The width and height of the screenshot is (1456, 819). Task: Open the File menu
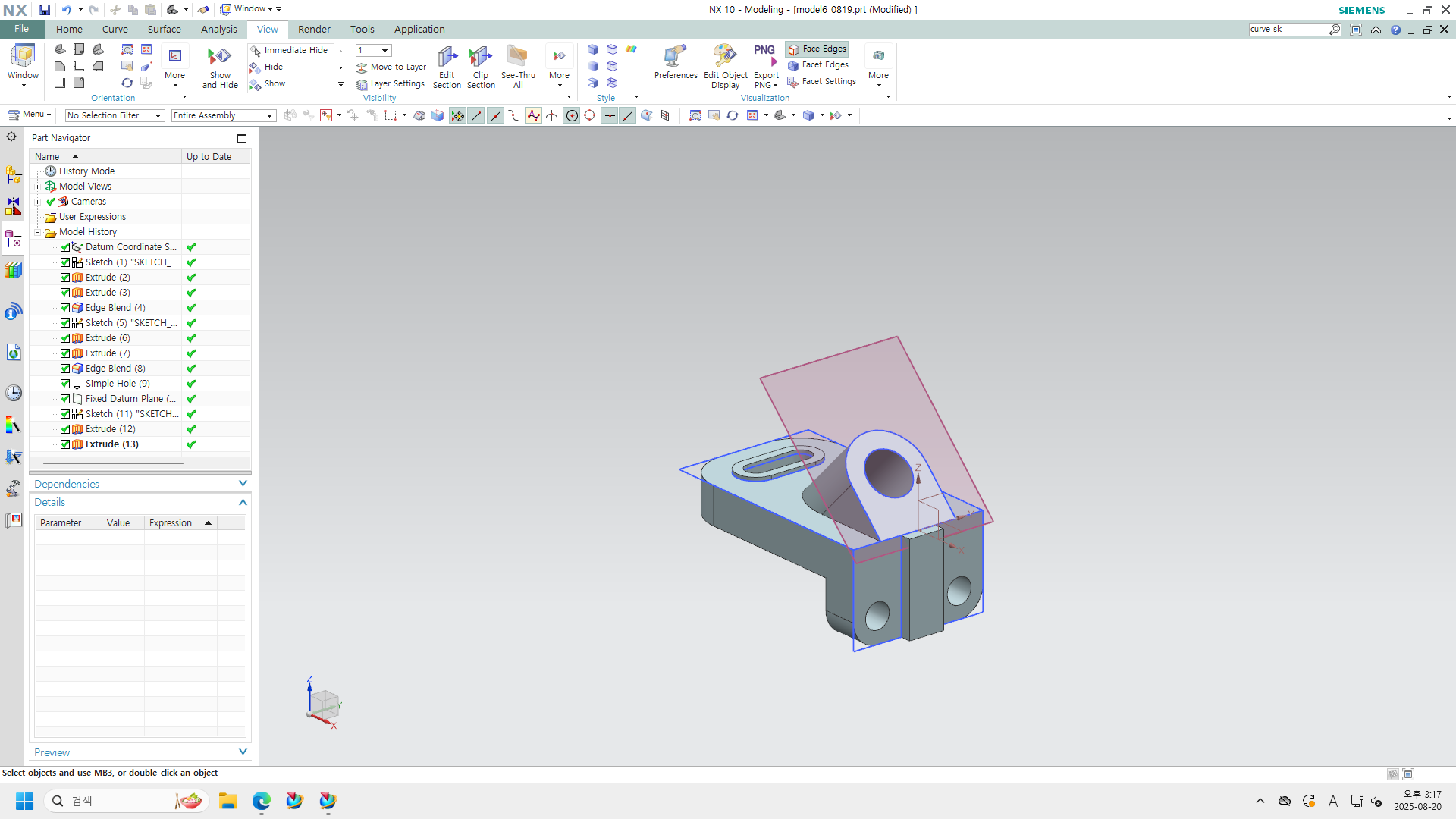pyautogui.click(x=21, y=29)
